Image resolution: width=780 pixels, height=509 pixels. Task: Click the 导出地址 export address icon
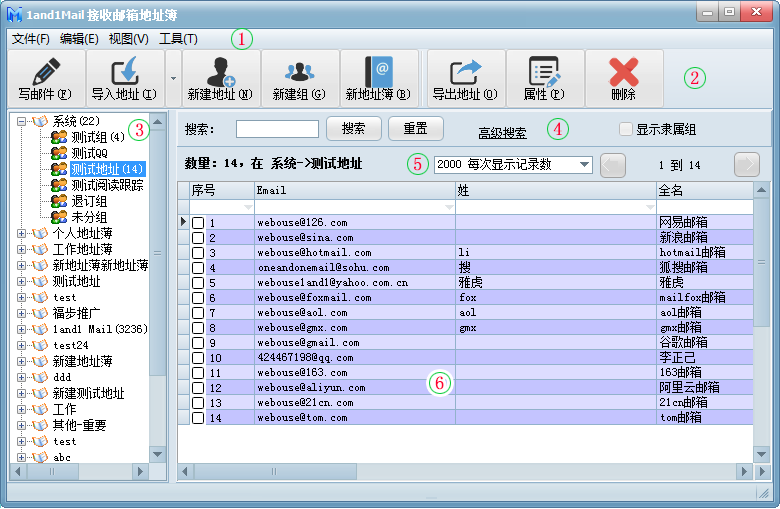click(465, 72)
